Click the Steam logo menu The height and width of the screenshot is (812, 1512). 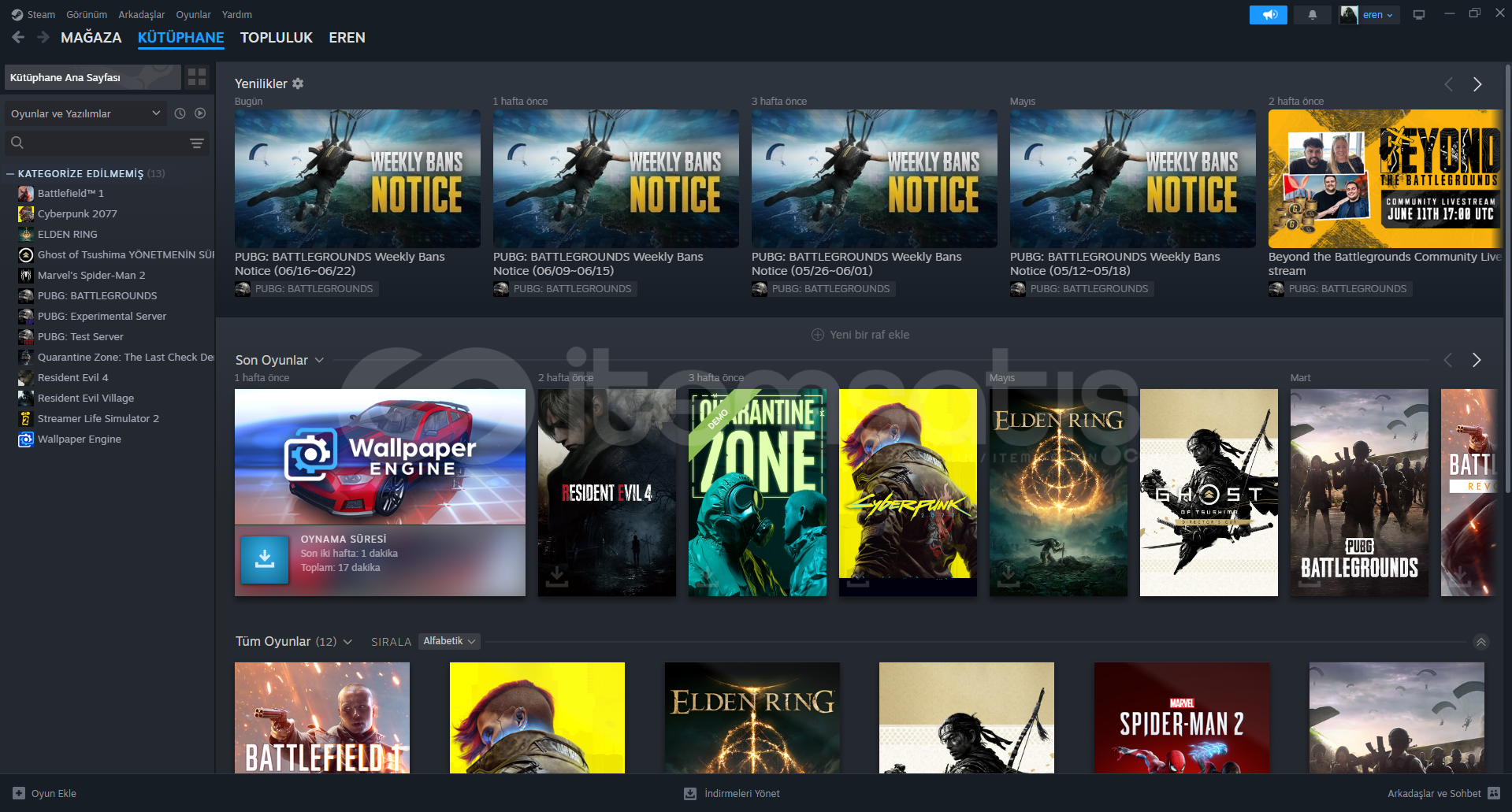click(33, 14)
